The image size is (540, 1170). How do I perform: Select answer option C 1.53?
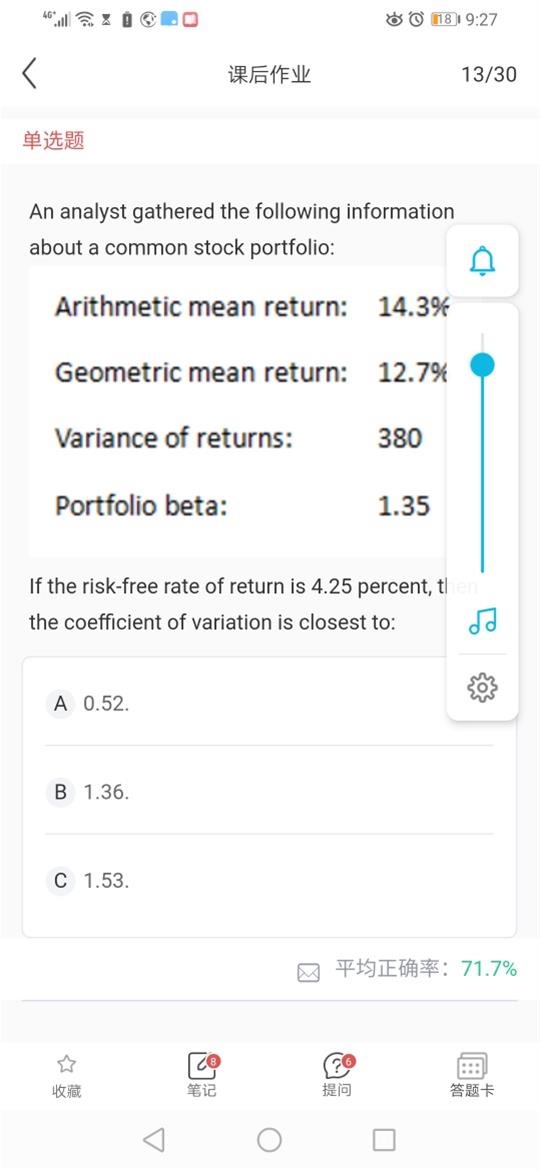click(269, 880)
